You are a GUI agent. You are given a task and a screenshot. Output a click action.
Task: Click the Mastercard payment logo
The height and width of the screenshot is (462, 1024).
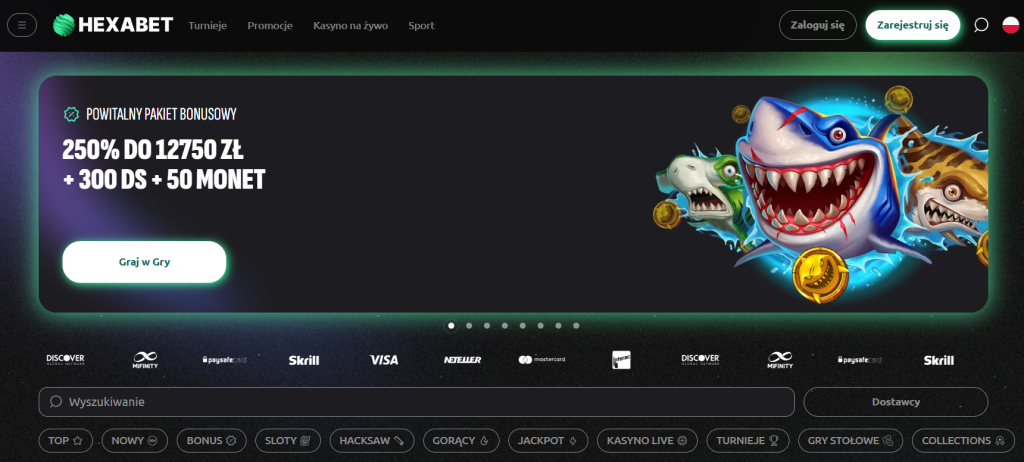click(542, 359)
